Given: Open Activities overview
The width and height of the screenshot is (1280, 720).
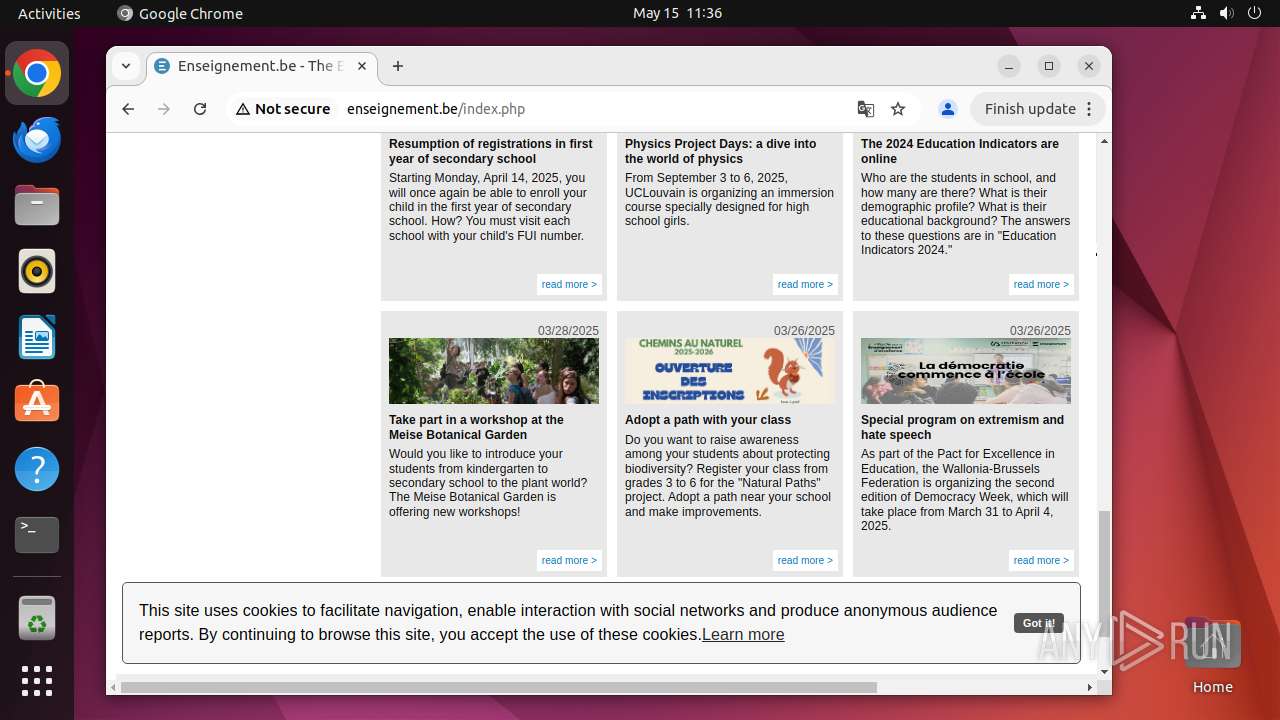Looking at the screenshot, I should click(x=49, y=13).
